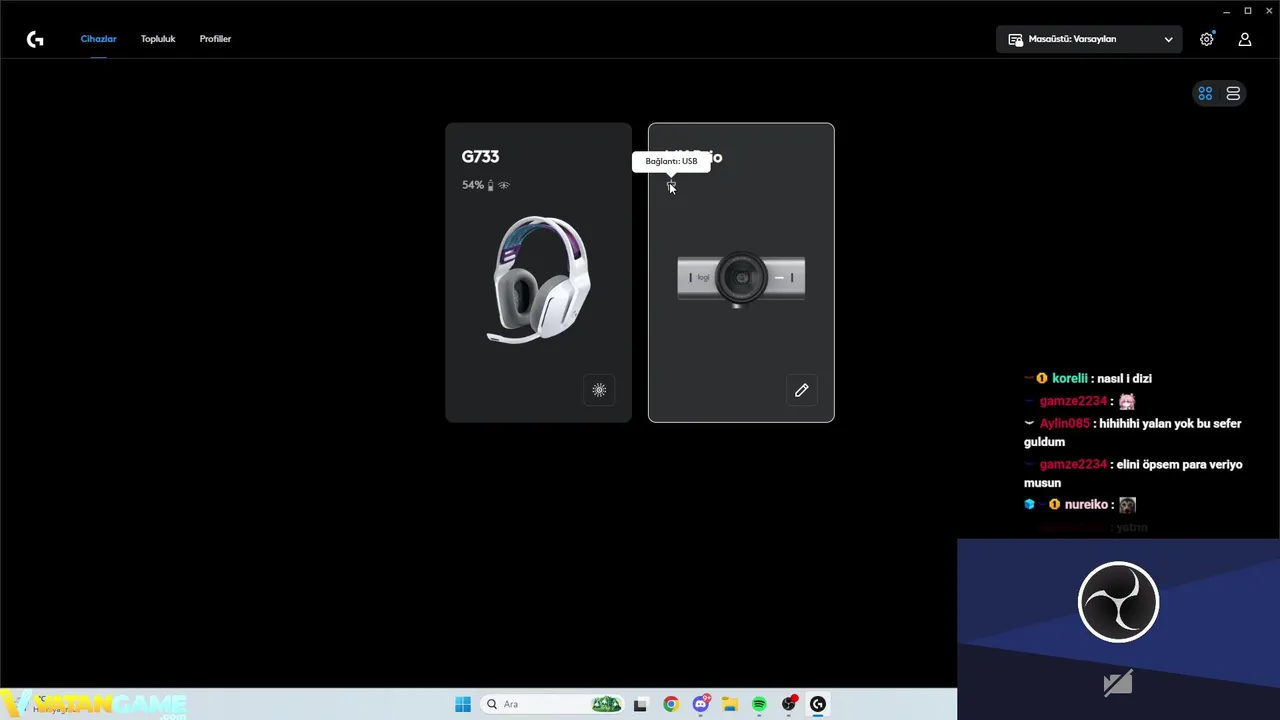Open OBS Studio from taskbar
Screen dimensions: 1280x720
coord(789,704)
